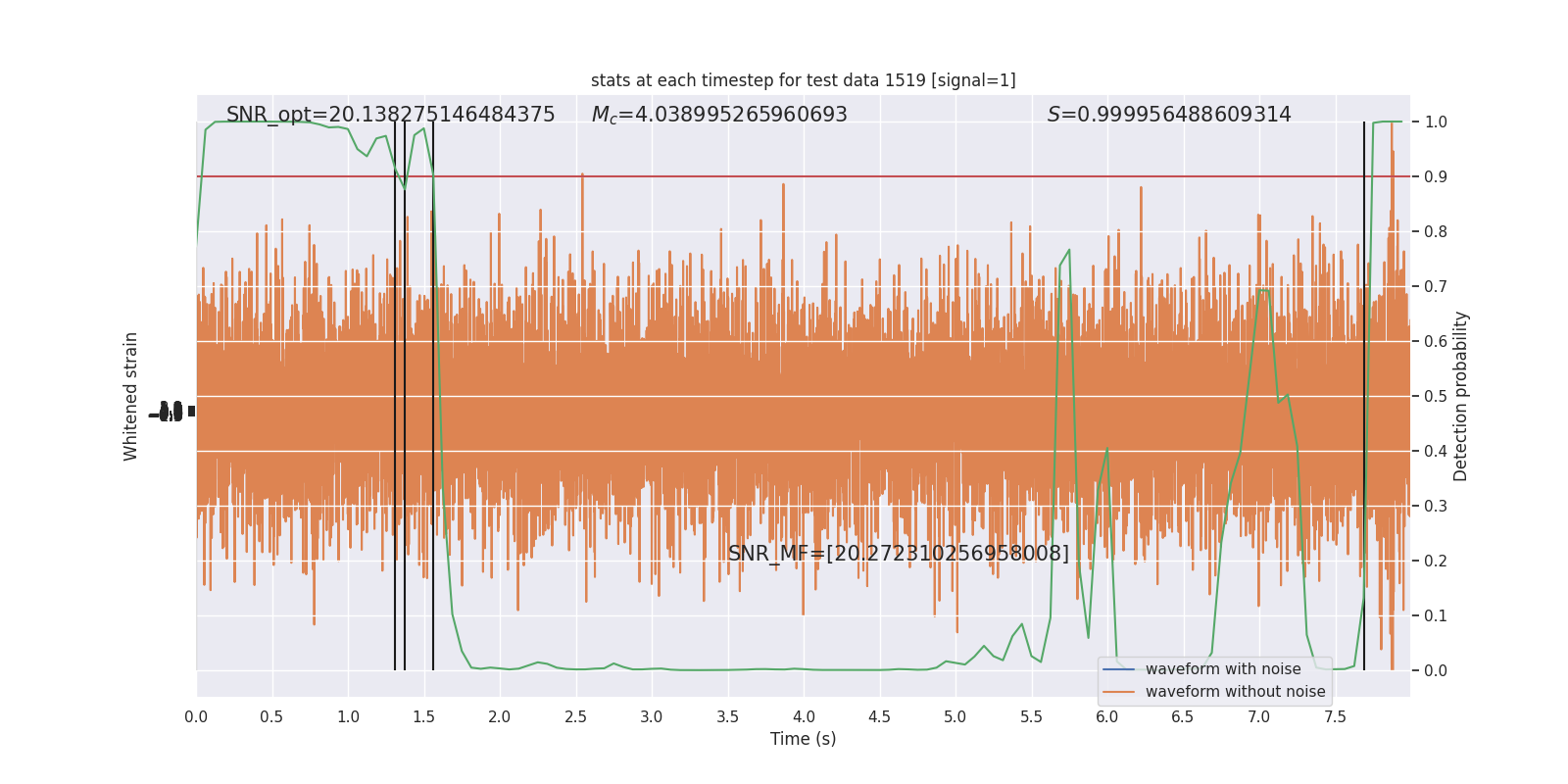Click the 5.0 tick on the time axis

point(955,717)
